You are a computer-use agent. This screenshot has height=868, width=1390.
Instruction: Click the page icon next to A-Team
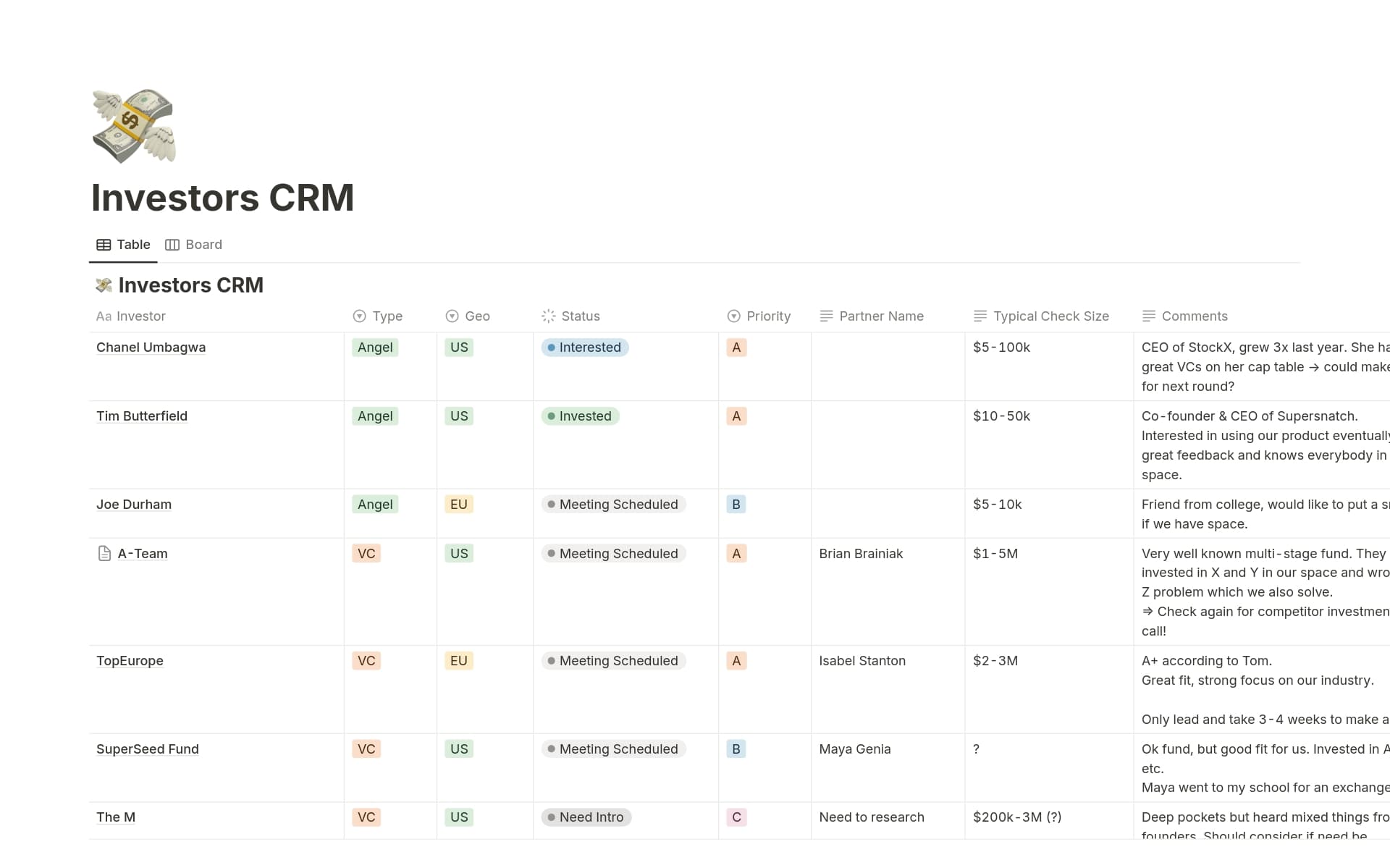(x=104, y=553)
